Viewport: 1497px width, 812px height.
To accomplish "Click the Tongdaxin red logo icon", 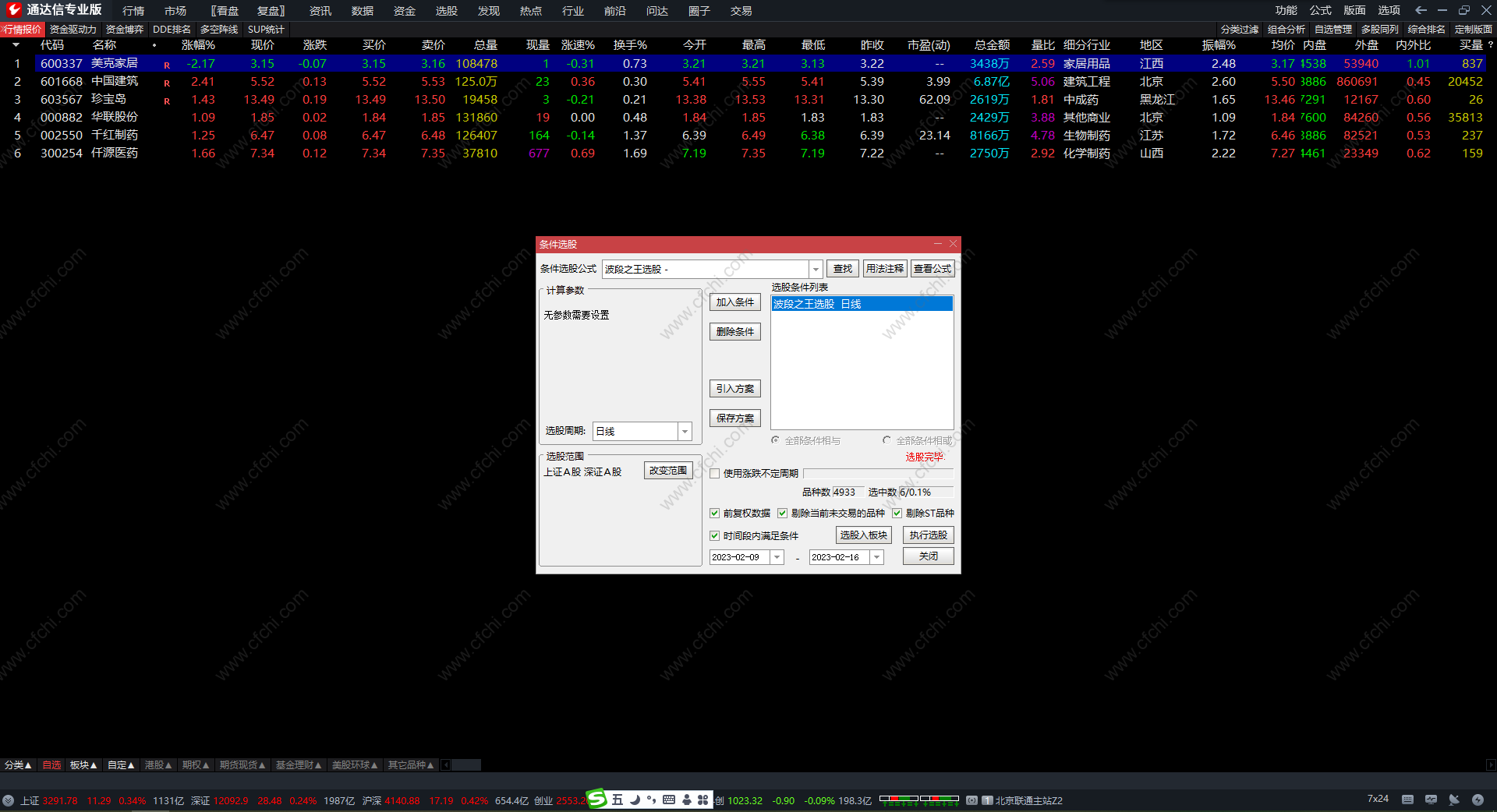I will coord(13,9).
